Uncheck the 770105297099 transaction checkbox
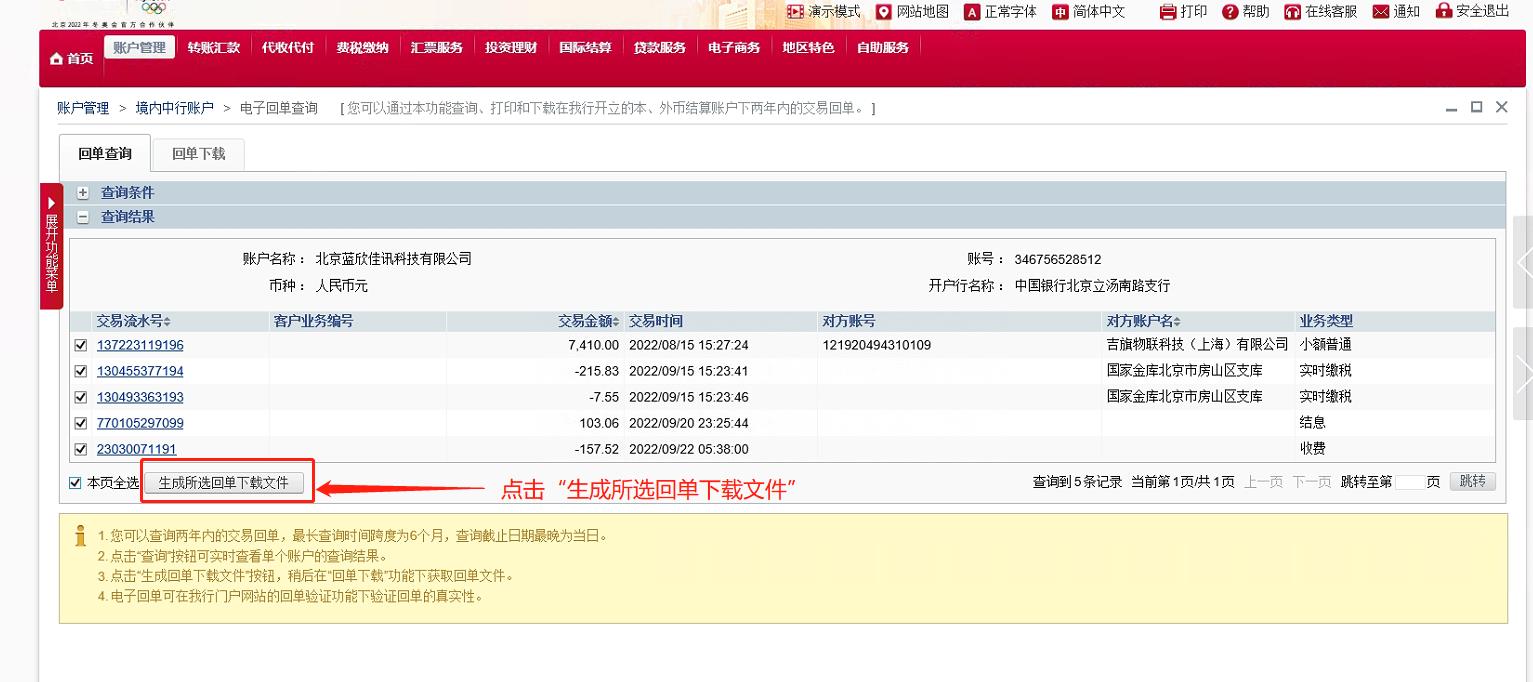This screenshot has width=1533, height=682. [81, 422]
